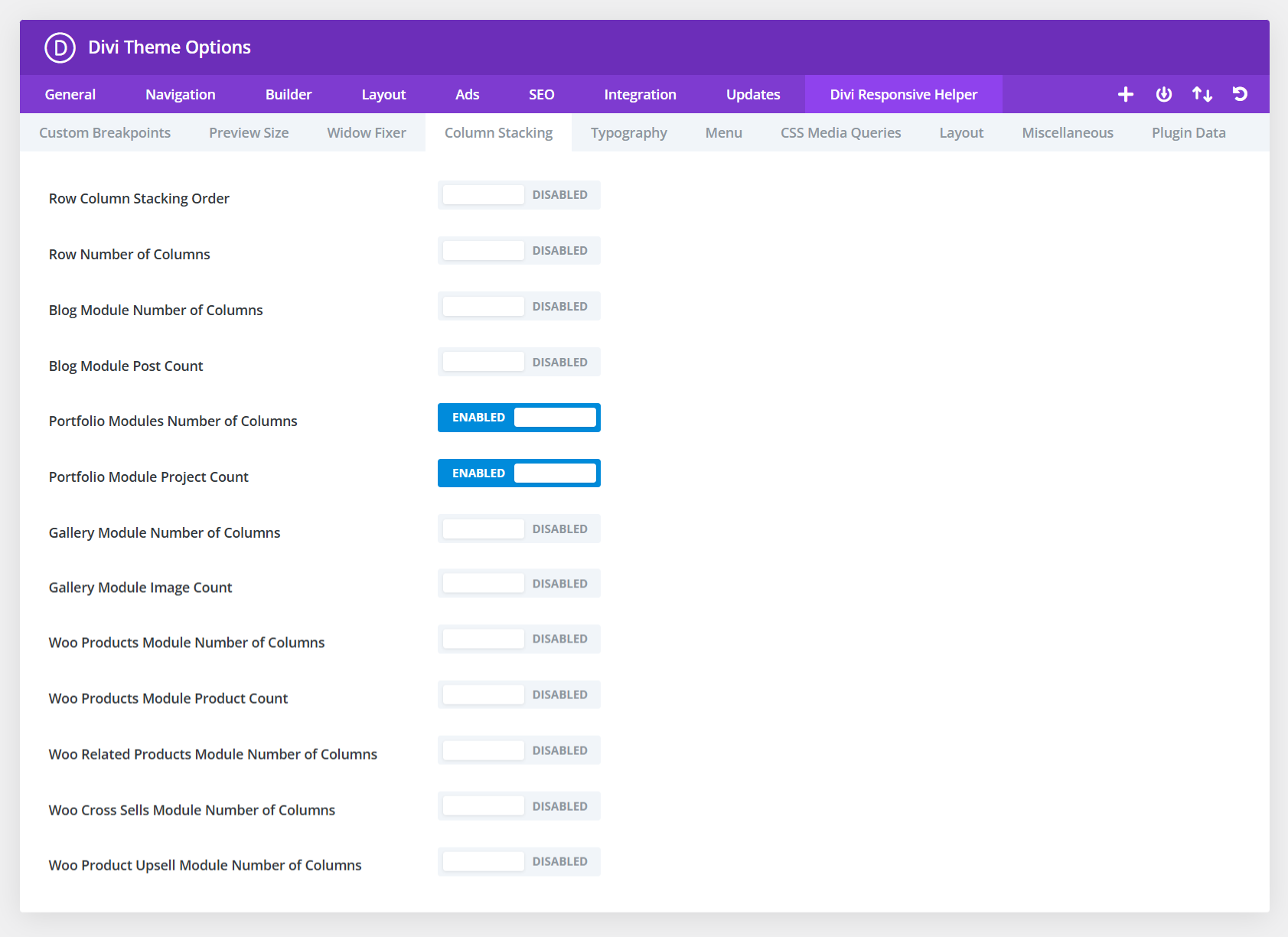Enable Woo Products Module Number of Columns

[x=519, y=639]
